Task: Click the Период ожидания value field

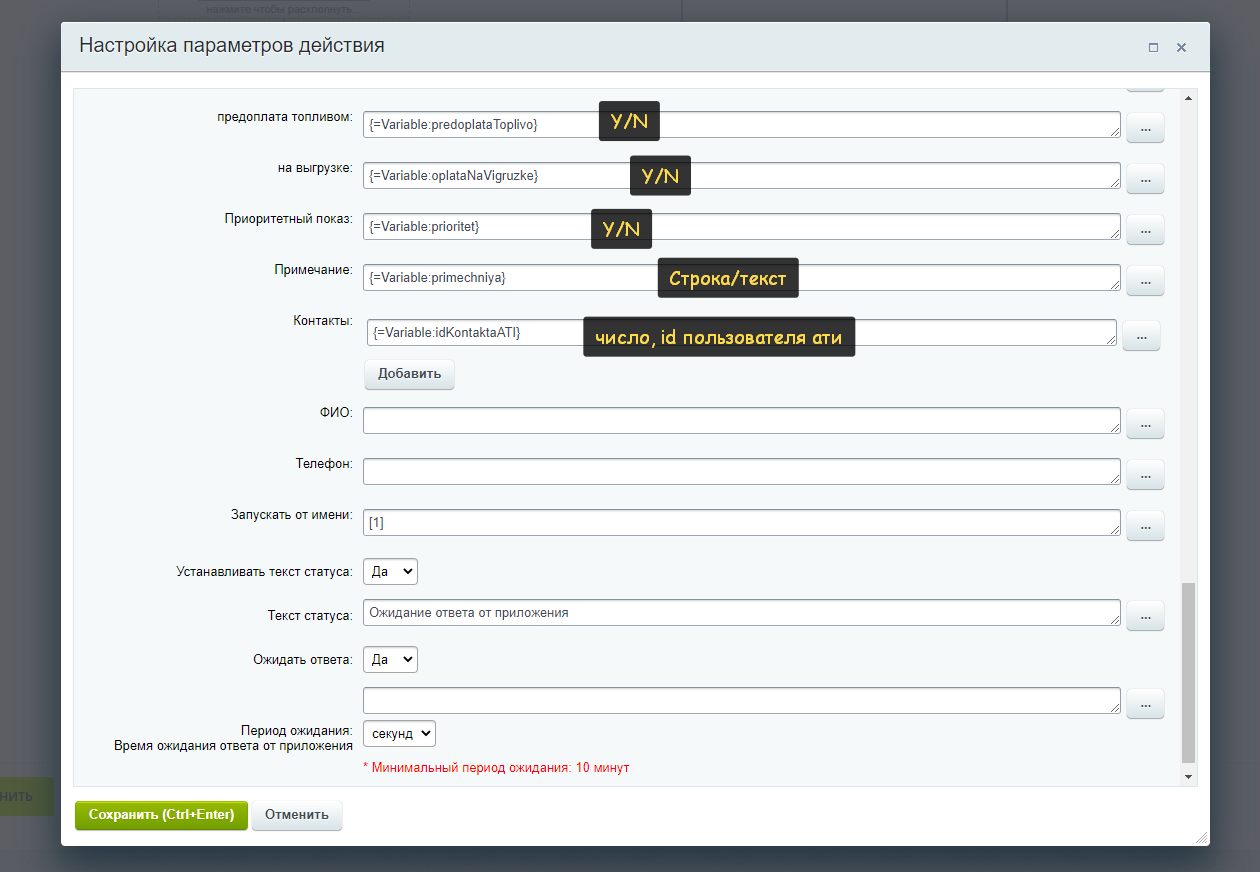Action: coord(740,701)
